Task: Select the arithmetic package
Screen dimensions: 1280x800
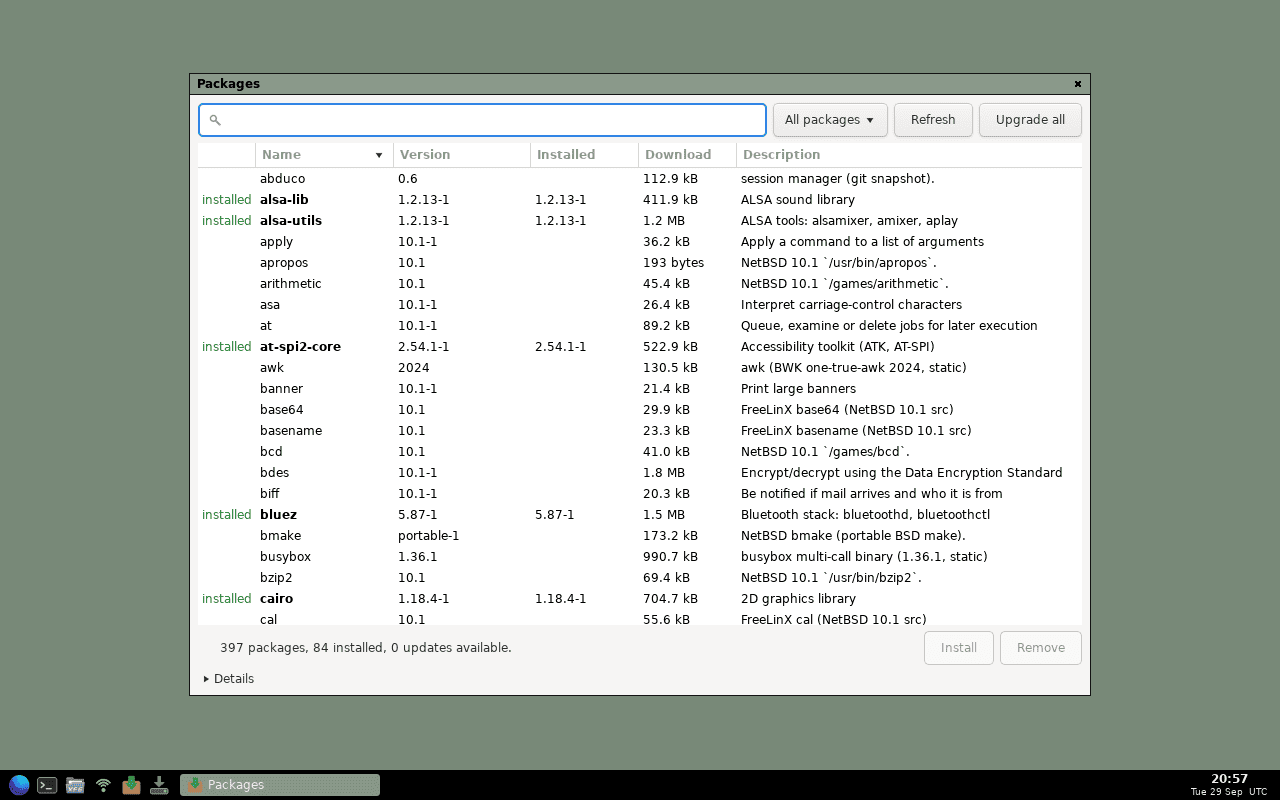Action: point(640,284)
